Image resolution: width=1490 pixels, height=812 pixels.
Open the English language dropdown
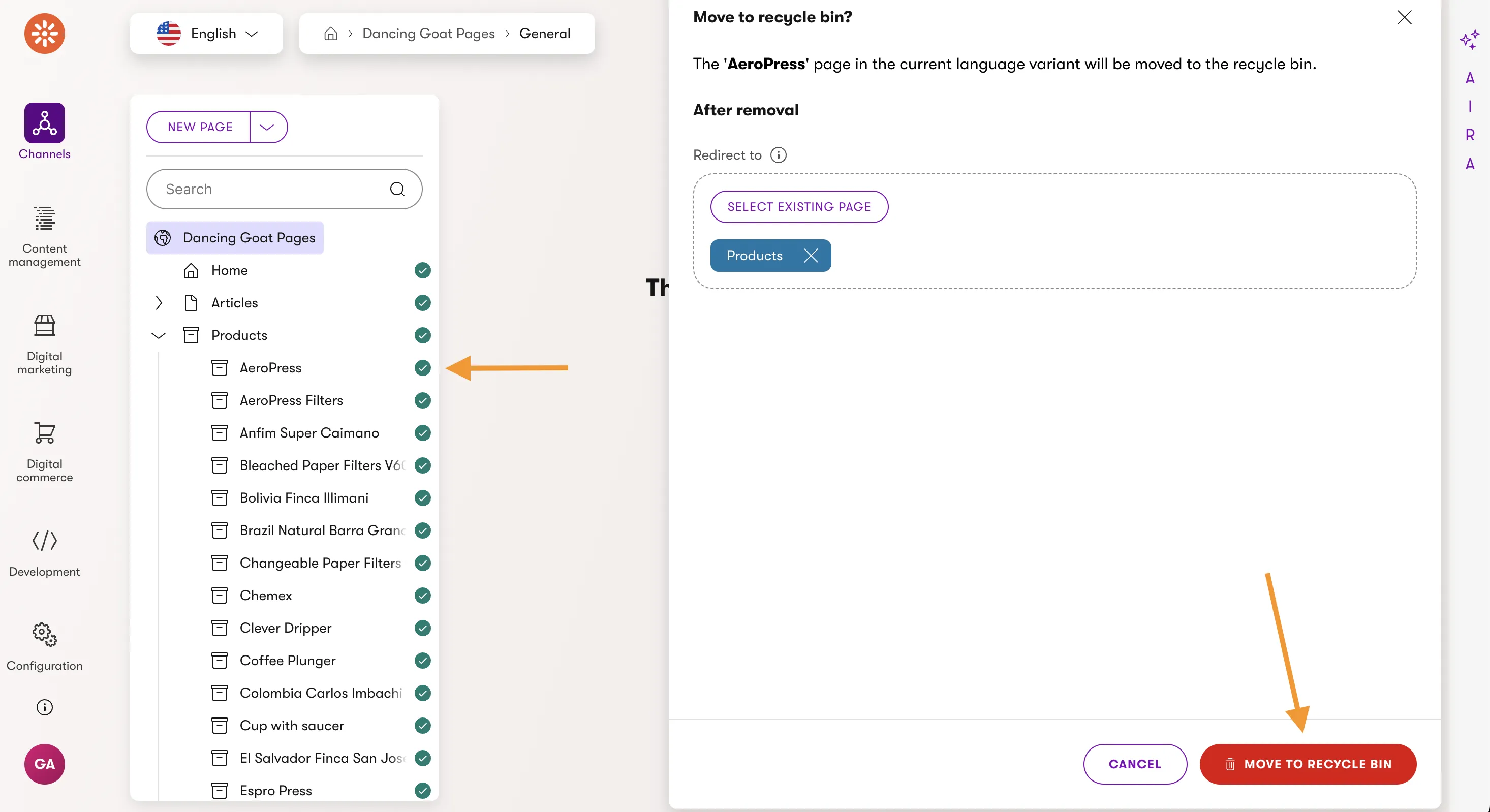tap(206, 34)
